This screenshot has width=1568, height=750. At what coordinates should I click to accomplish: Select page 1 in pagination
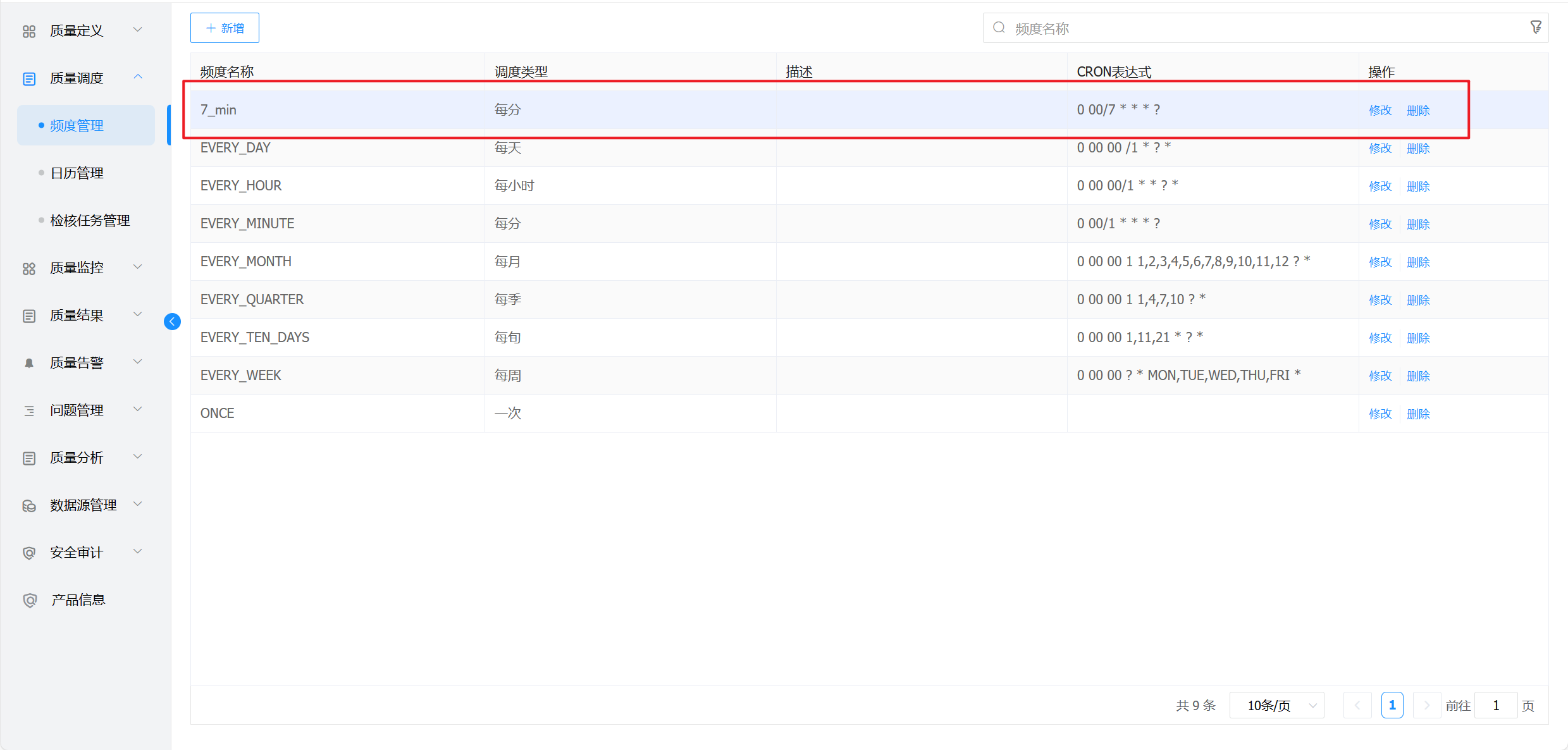[1392, 705]
